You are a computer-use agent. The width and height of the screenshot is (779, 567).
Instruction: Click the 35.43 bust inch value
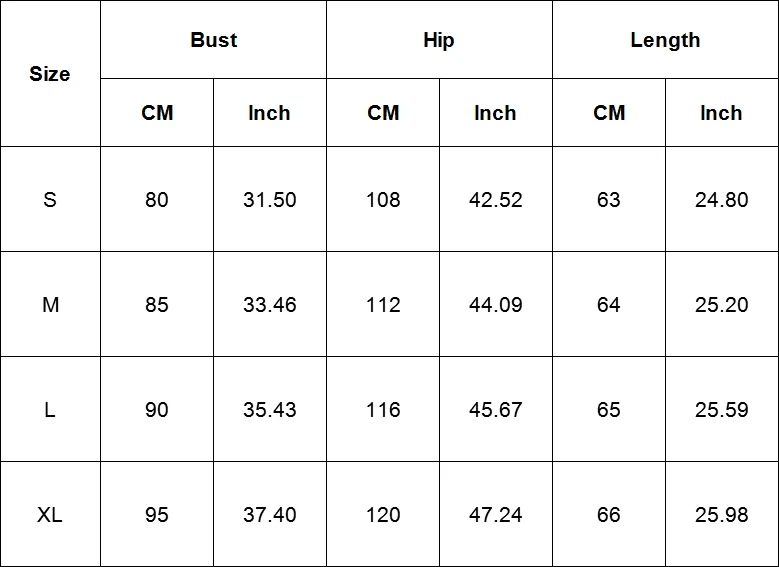click(x=270, y=409)
